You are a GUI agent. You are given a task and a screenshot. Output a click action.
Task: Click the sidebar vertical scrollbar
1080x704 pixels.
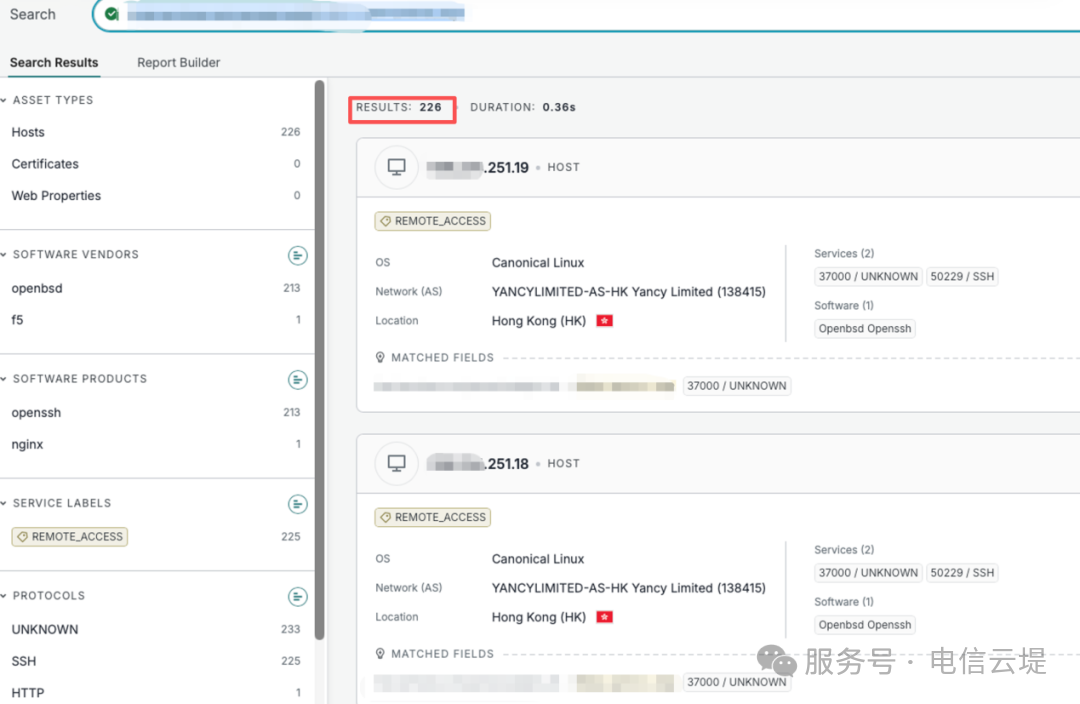coord(320,360)
